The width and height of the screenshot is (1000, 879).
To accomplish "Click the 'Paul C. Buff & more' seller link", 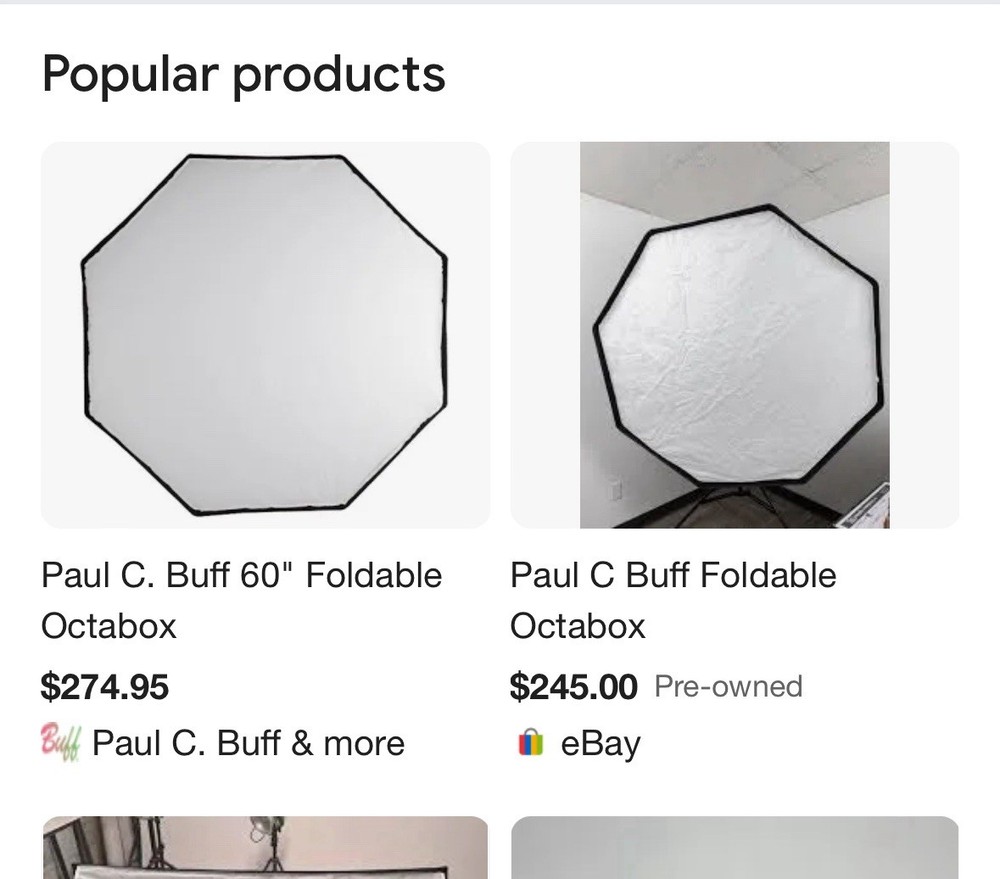I will coord(248,742).
